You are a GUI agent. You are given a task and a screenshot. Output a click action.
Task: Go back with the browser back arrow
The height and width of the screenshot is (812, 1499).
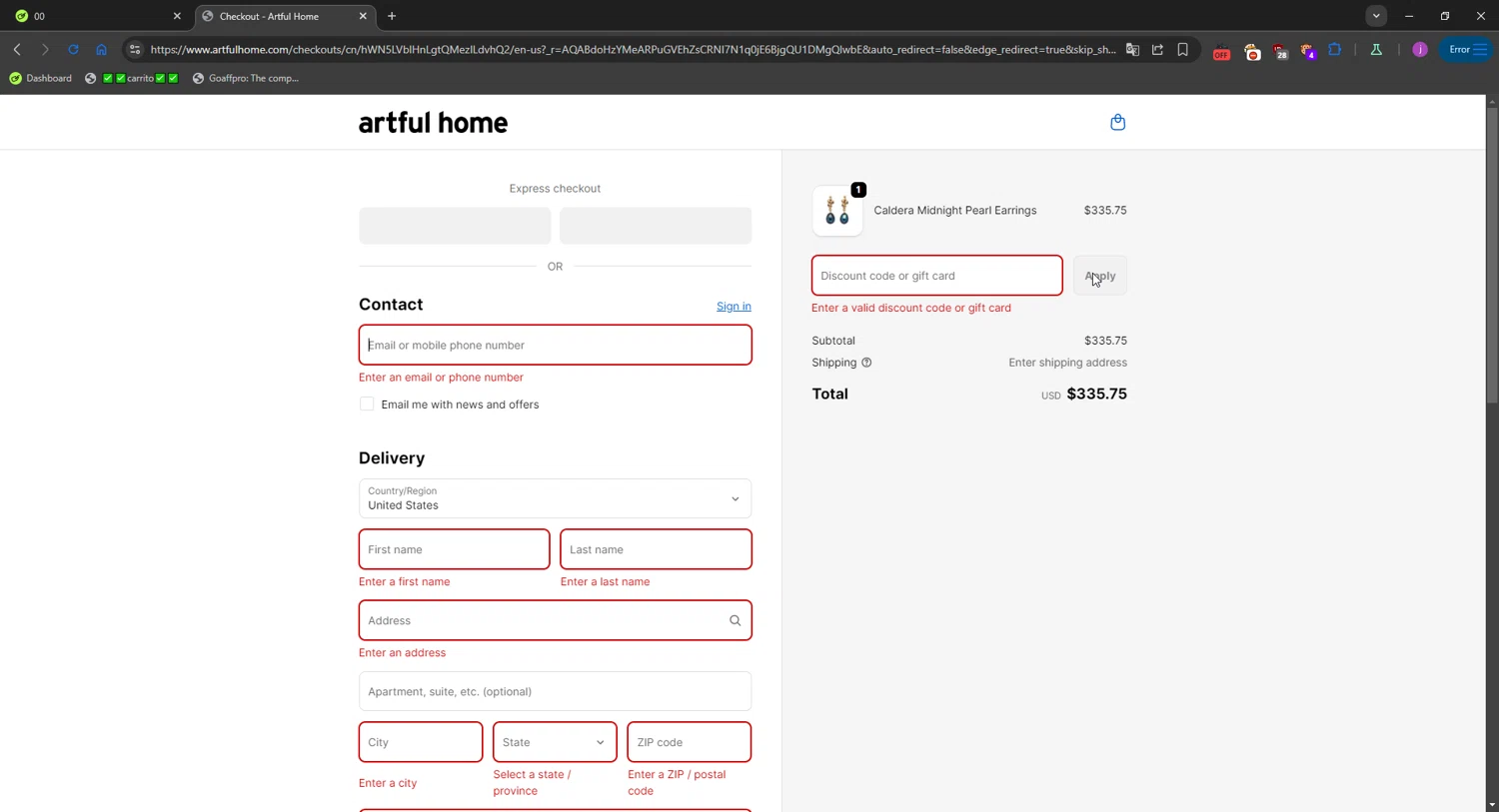point(17,49)
